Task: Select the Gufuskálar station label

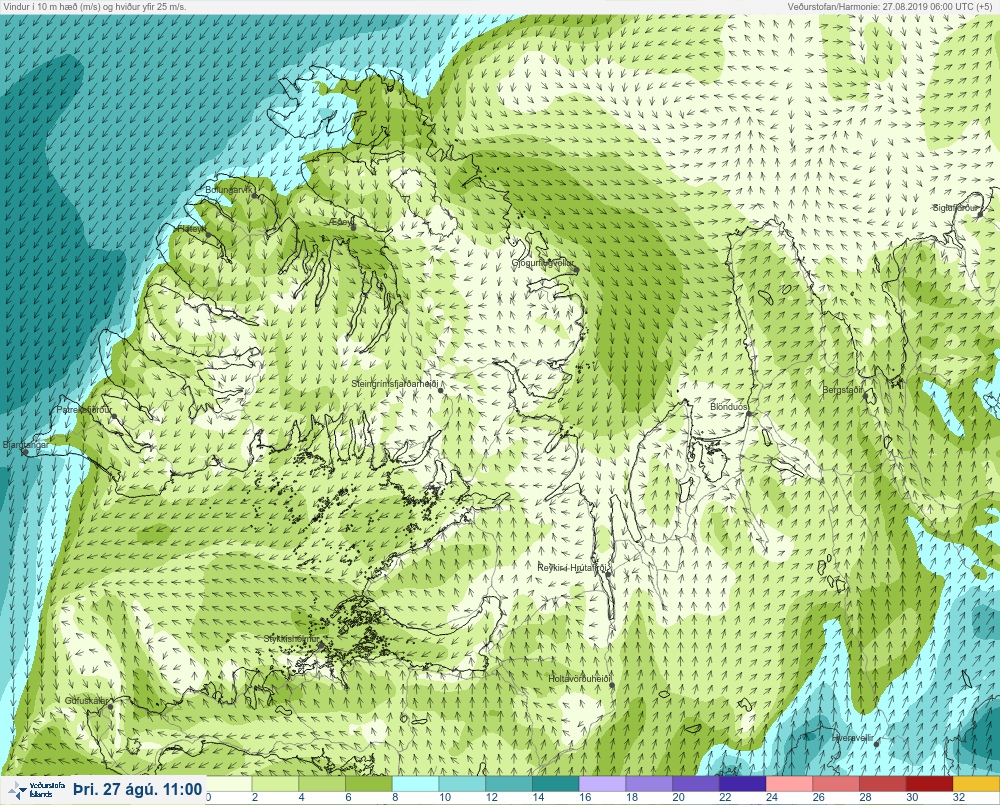Action: point(87,701)
